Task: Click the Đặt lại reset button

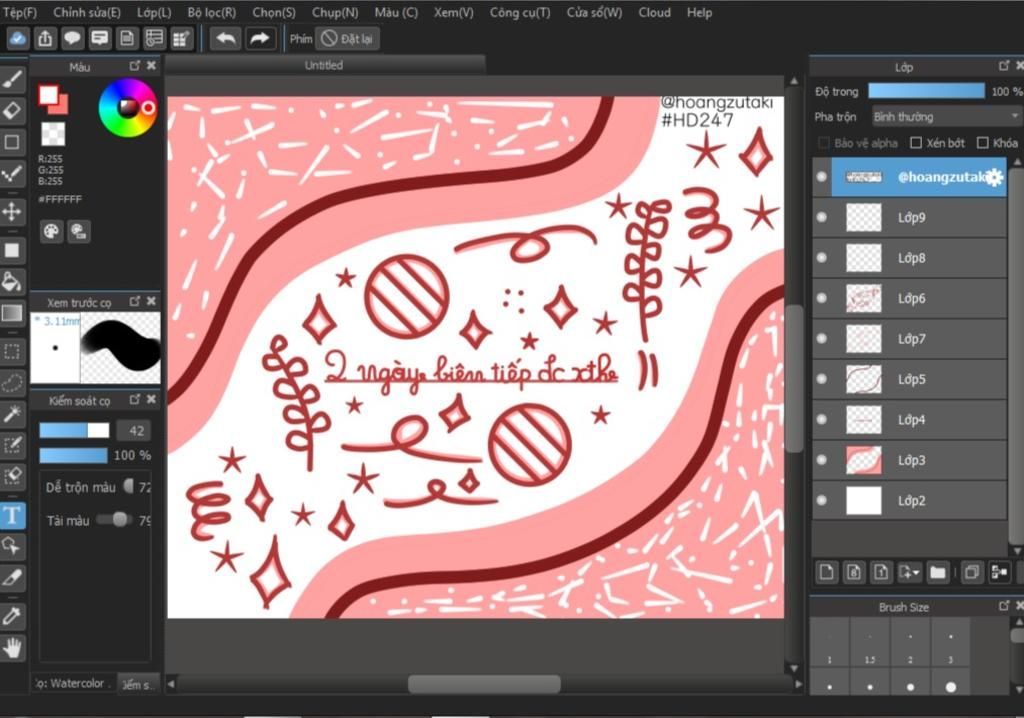Action: point(347,39)
